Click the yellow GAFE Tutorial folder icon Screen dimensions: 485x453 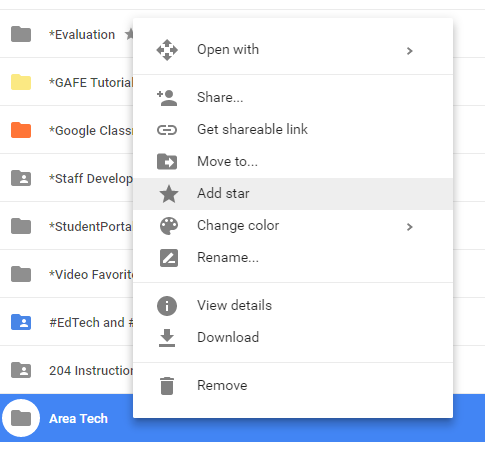coord(21,82)
